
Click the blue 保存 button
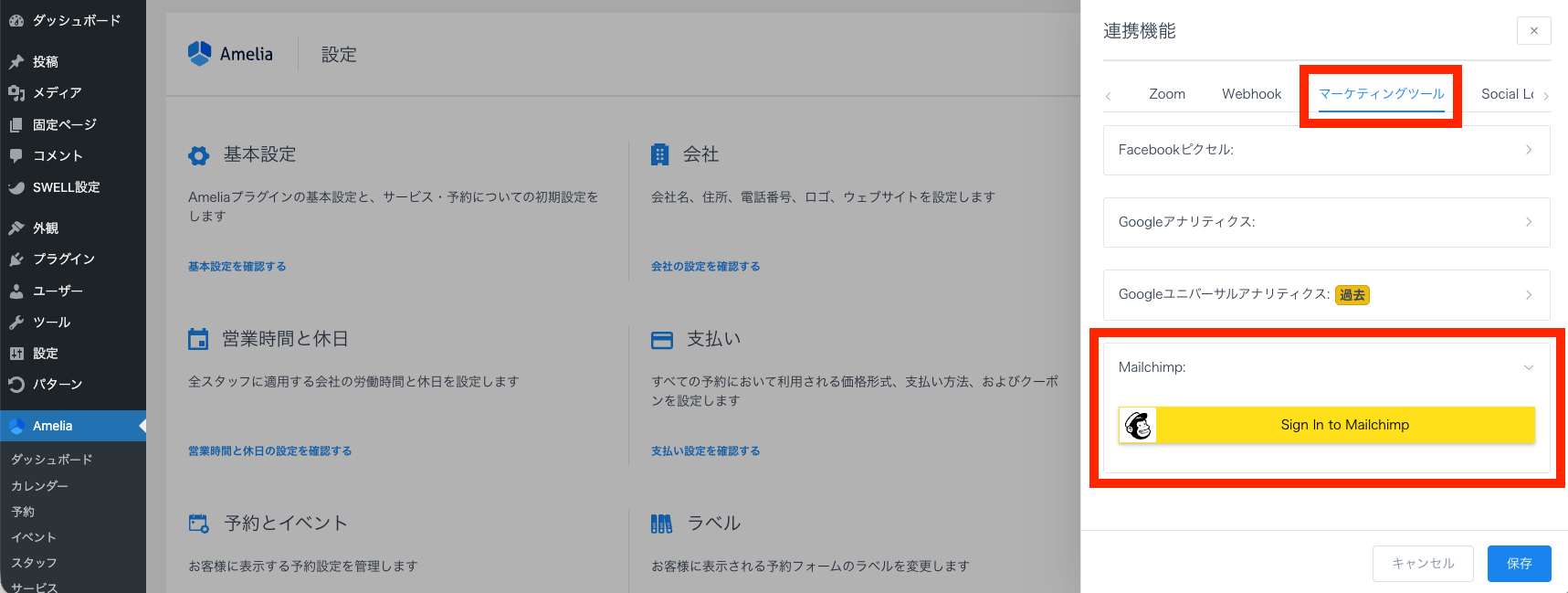(1519, 564)
